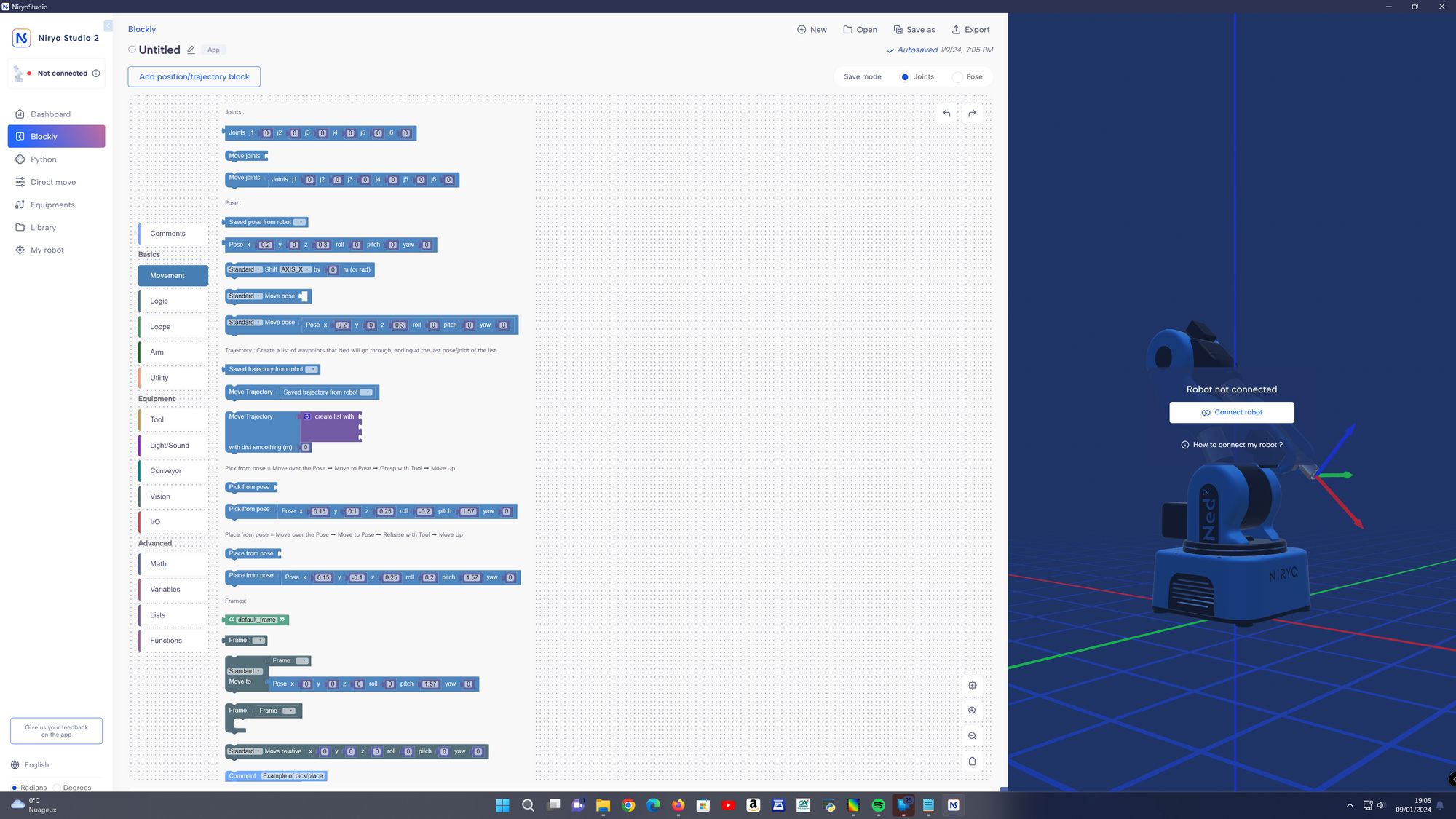The height and width of the screenshot is (819, 1456).
Task: Click the redo arrow in the workspace
Action: (x=972, y=114)
